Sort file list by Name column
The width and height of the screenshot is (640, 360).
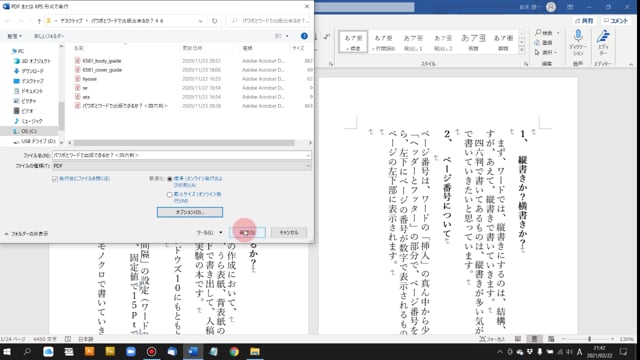coord(79,48)
